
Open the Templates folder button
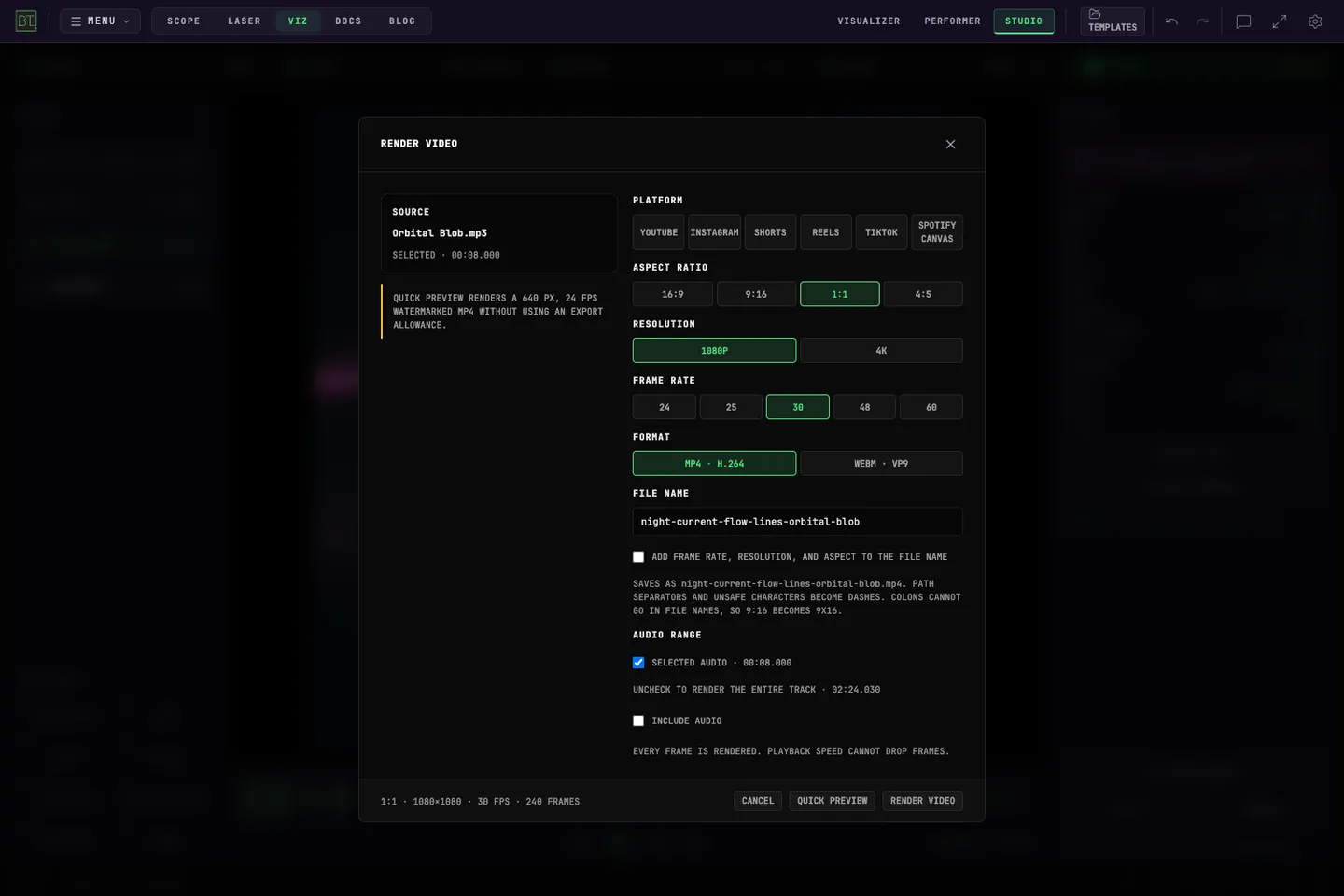coord(1113,21)
